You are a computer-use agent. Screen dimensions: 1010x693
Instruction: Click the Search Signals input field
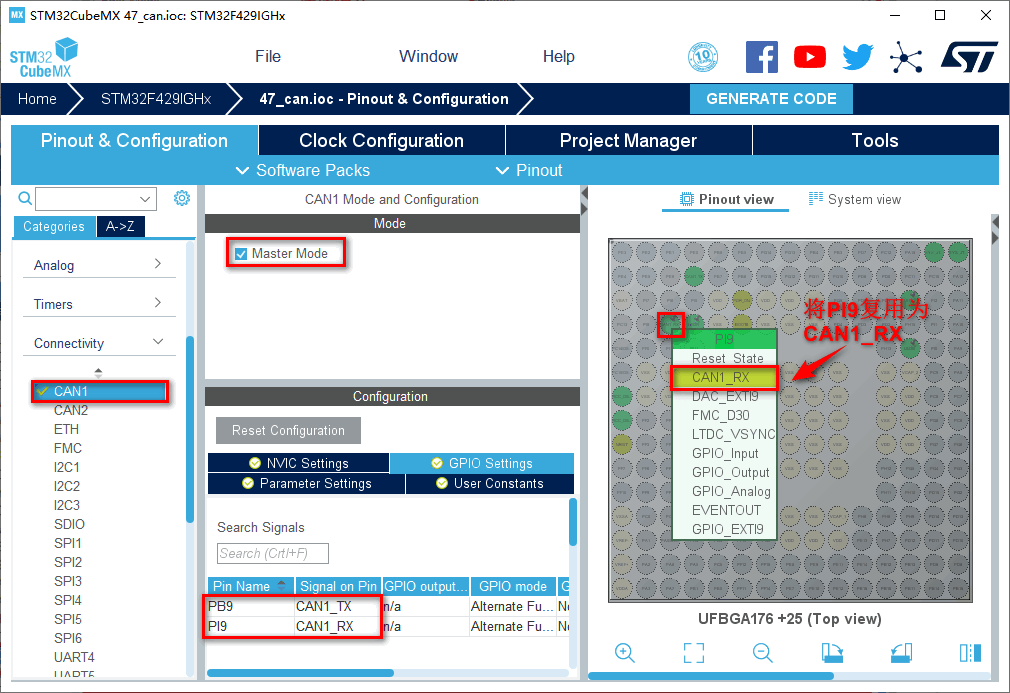(x=272, y=553)
